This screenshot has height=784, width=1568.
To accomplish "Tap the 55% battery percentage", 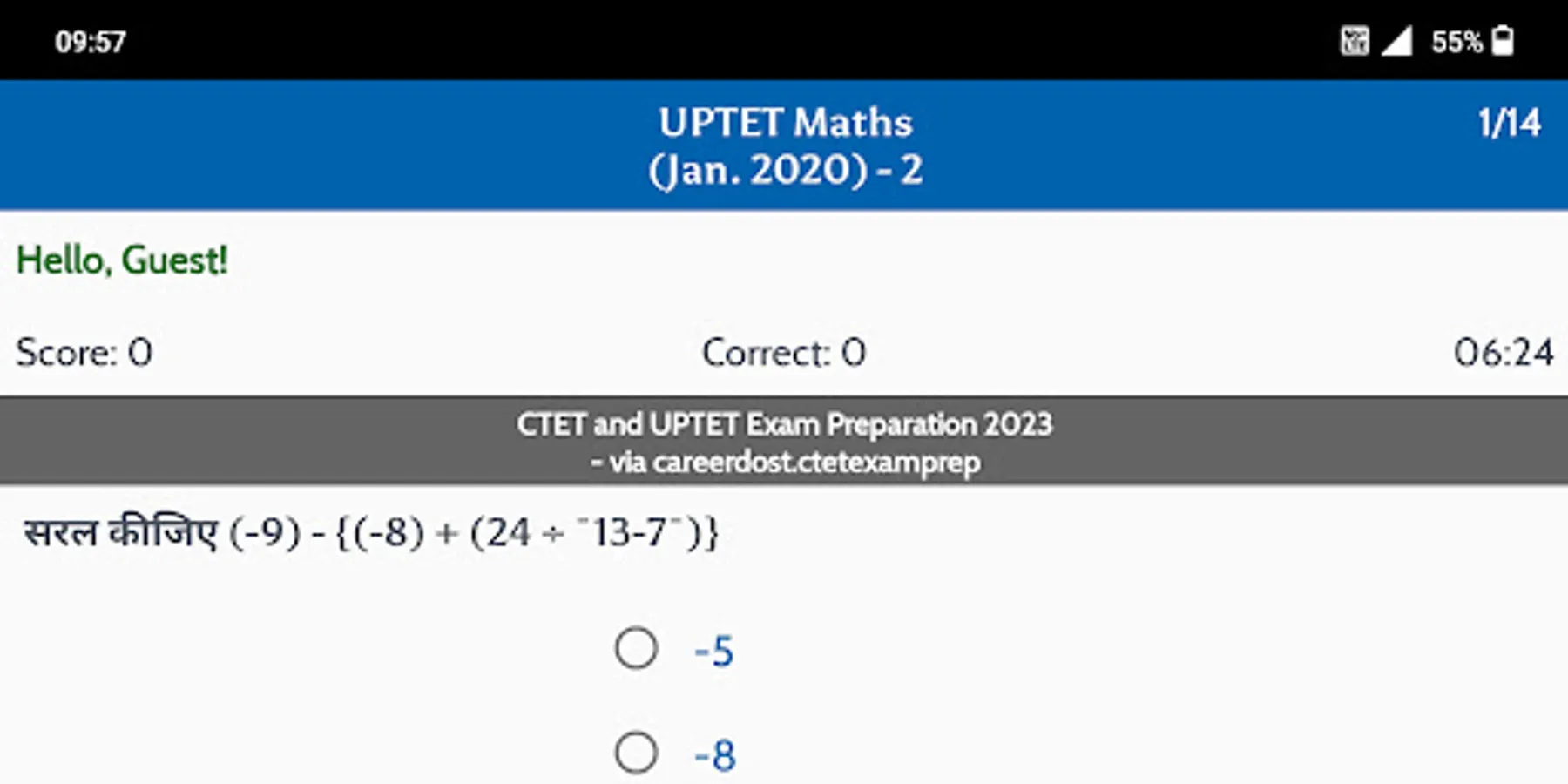I will pyautogui.click(x=1456, y=42).
